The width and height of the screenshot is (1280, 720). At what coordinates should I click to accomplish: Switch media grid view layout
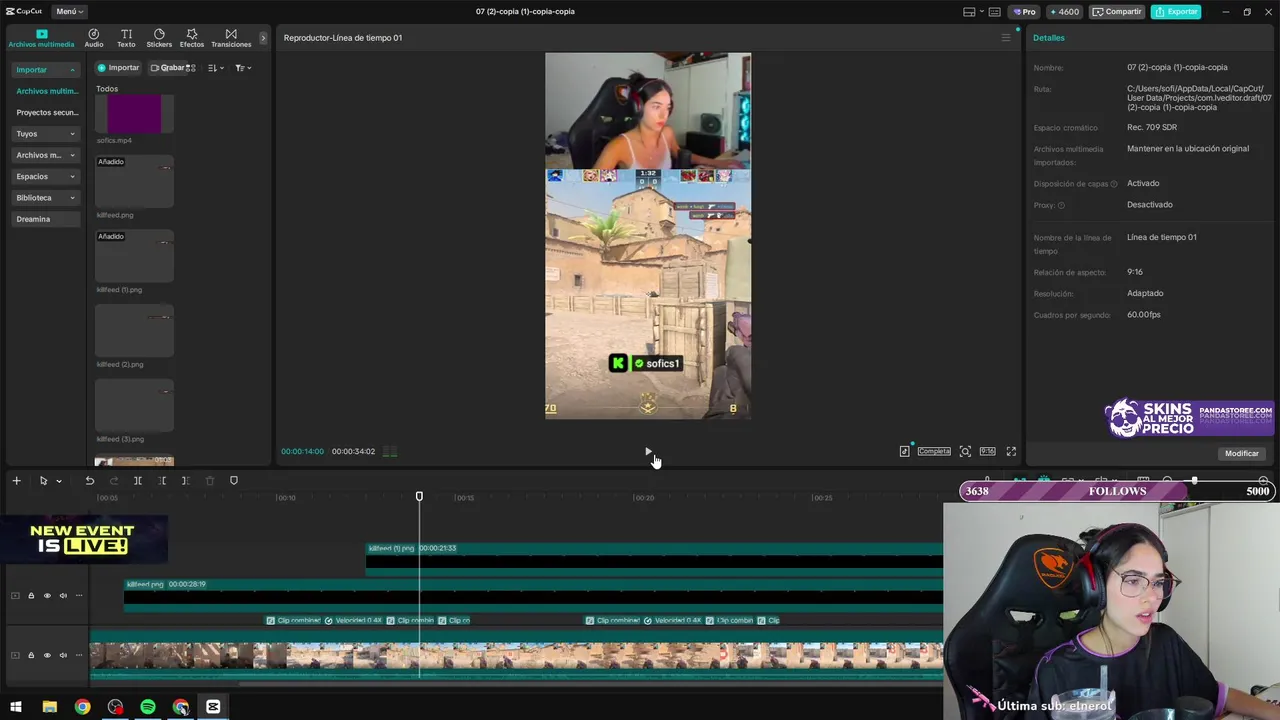coord(190,68)
